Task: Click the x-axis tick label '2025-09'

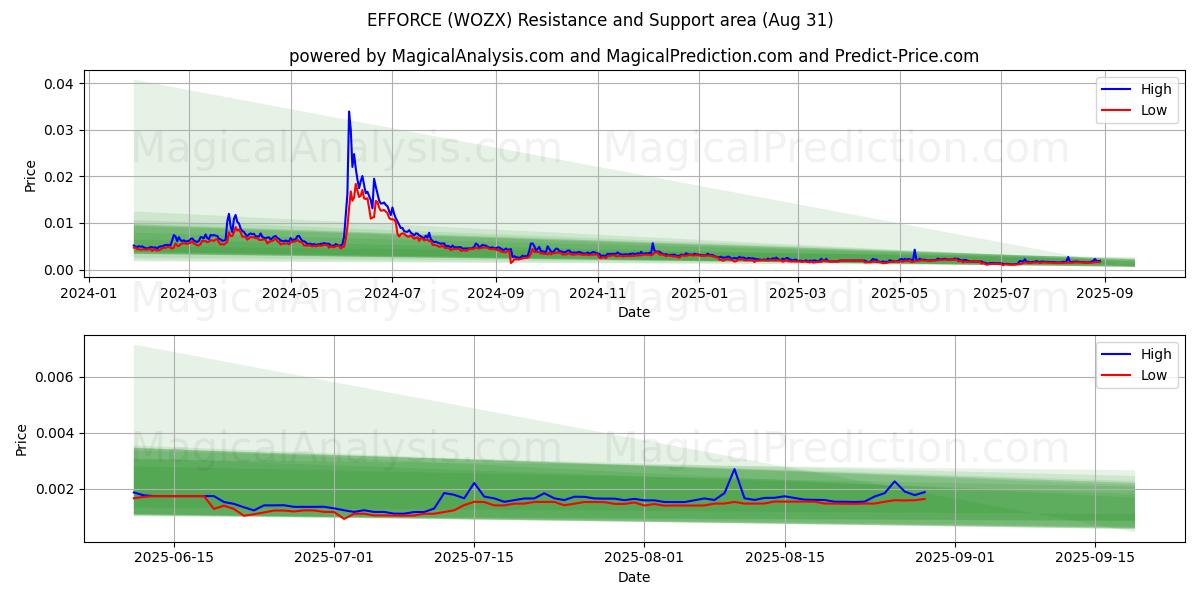Action: pos(1104,293)
